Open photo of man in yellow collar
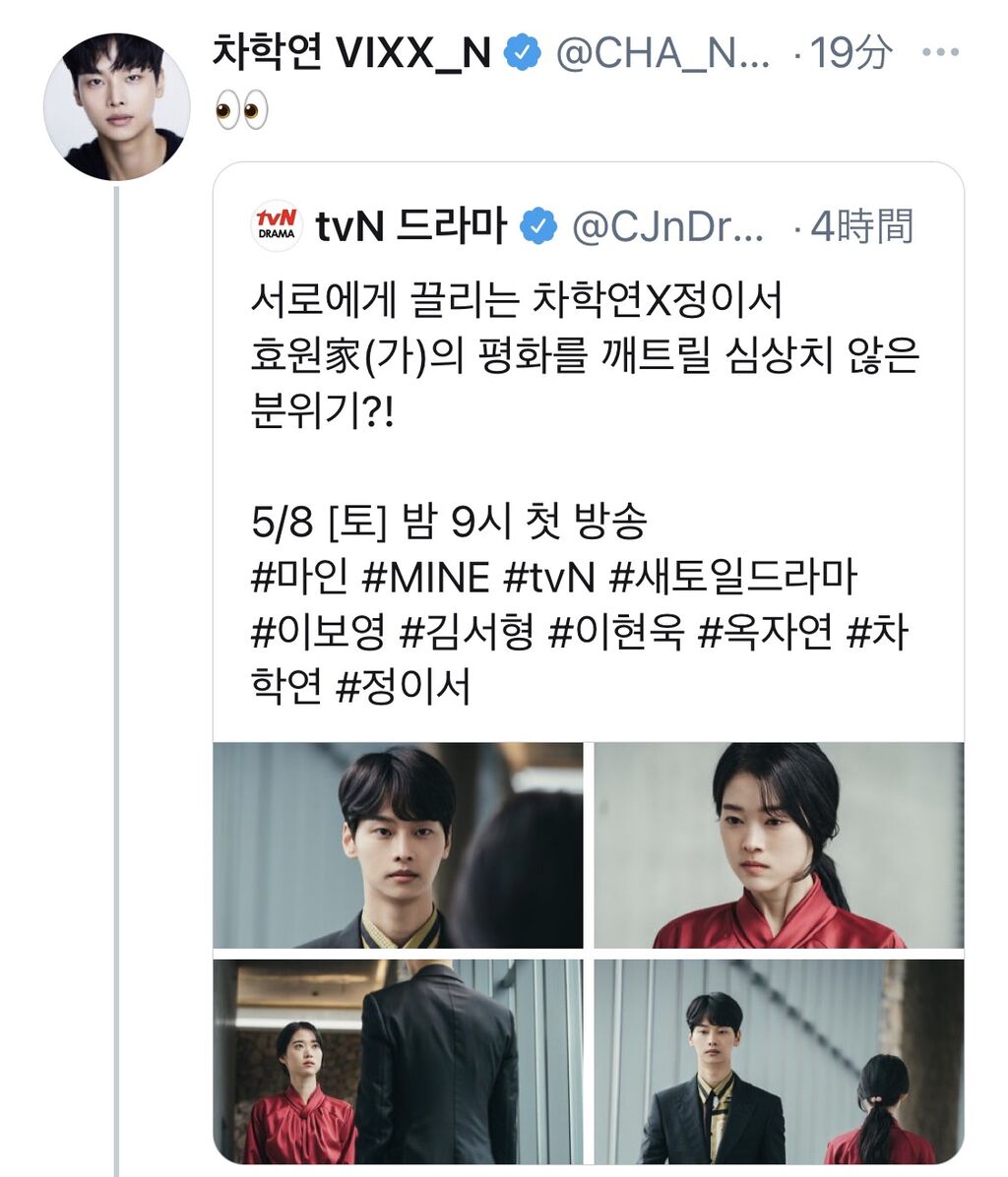The width and height of the screenshot is (1008, 1177). click(x=398, y=845)
